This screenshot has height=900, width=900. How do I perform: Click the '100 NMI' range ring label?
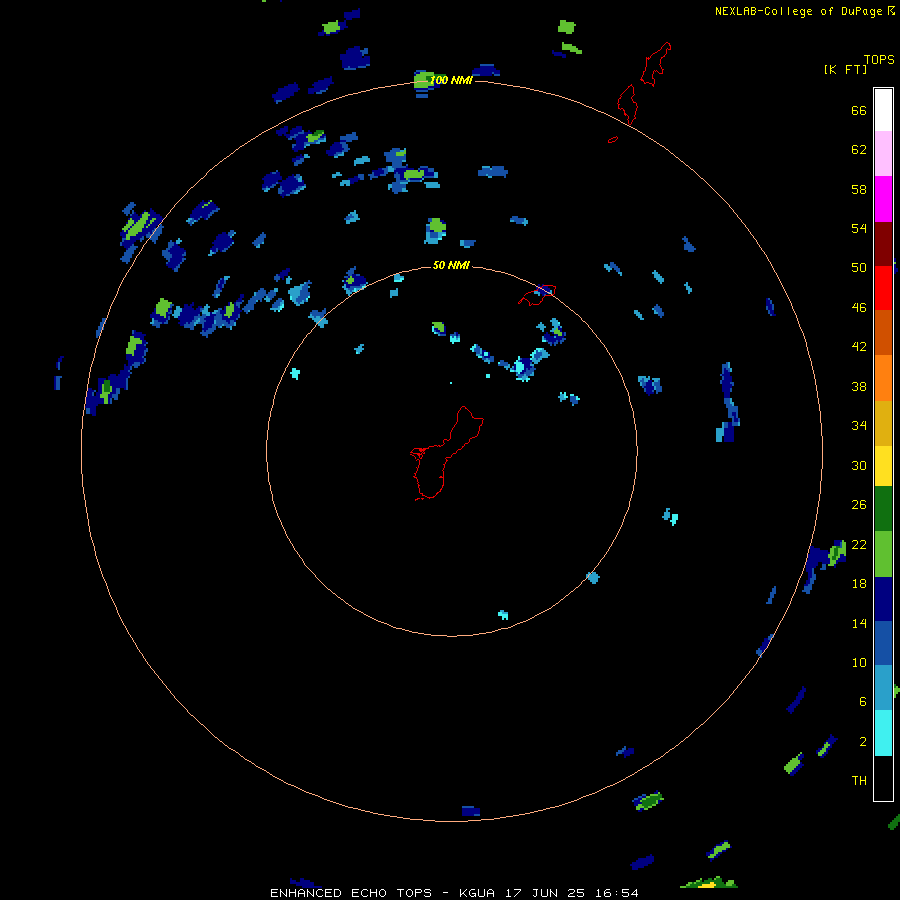pos(451,80)
